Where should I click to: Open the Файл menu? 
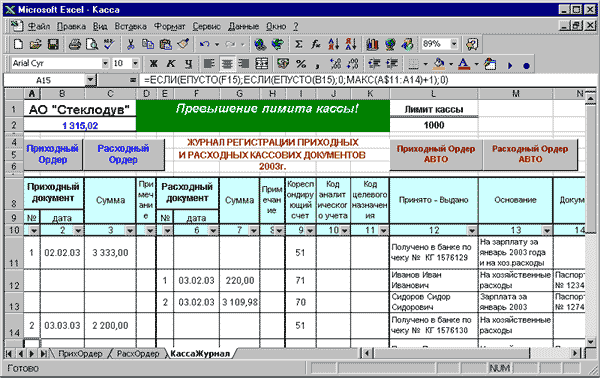[39, 26]
